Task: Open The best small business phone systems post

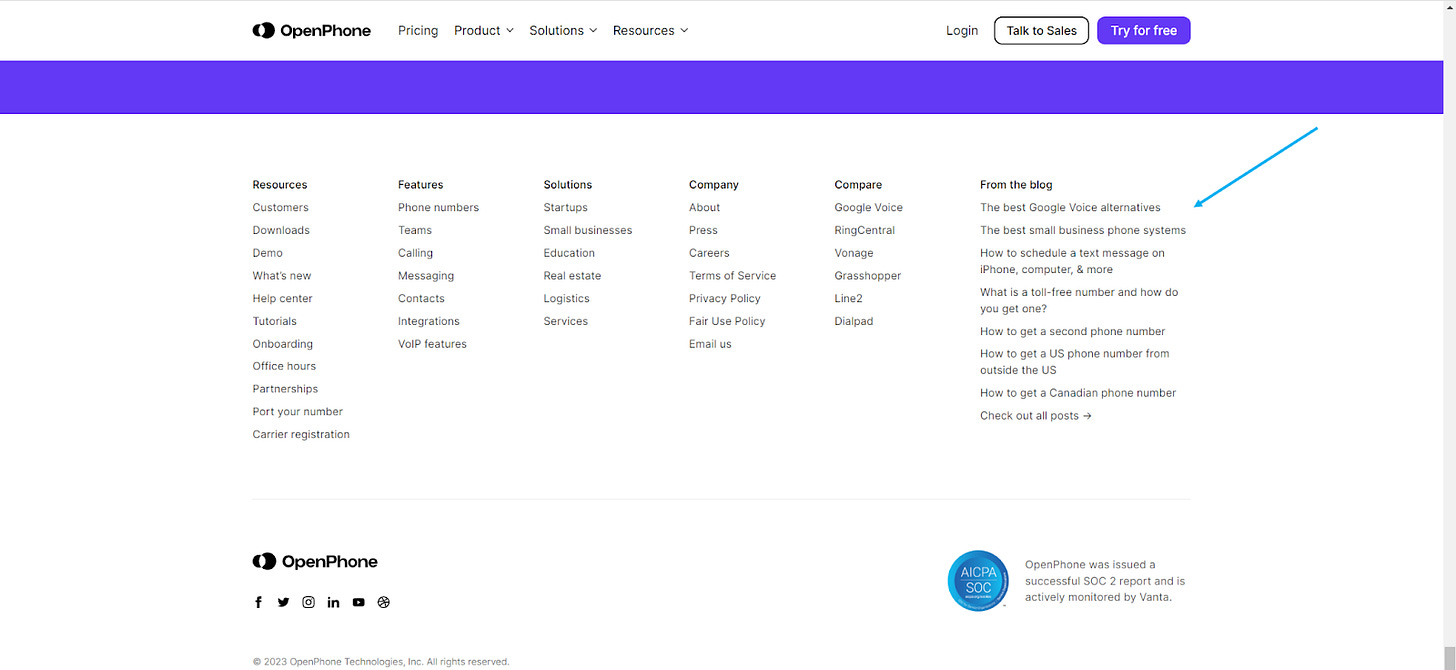Action: (1083, 230)
